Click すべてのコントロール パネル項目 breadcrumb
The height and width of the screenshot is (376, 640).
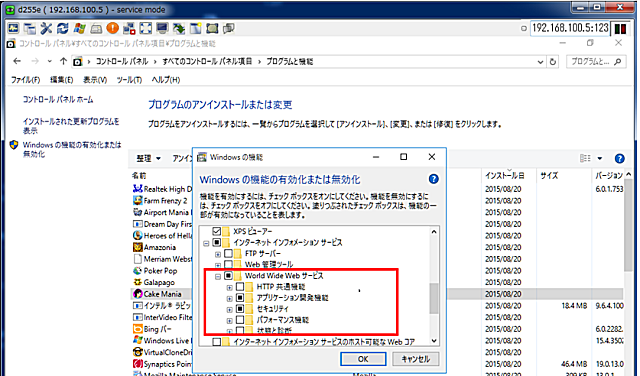click(x=207, y=62)
